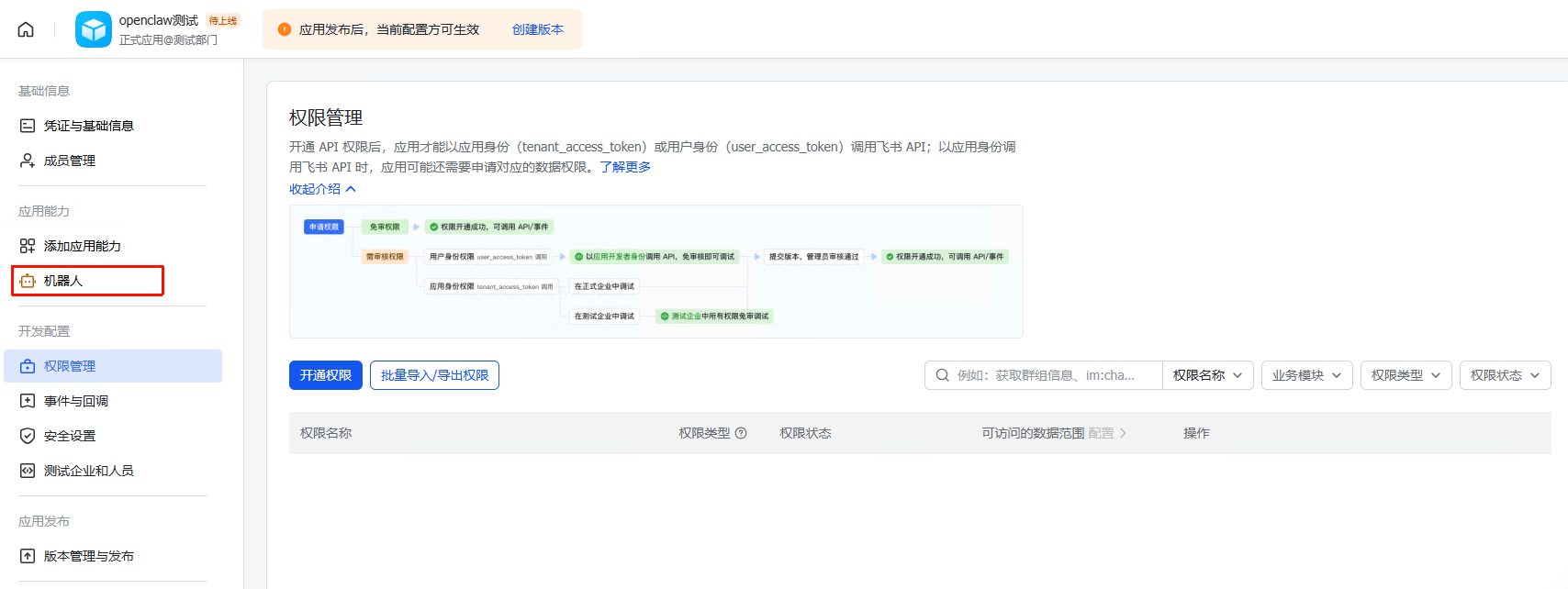Click the openclaw app cube logo
The height and width of the screenshot is (589, 1568).
[94, 29]
